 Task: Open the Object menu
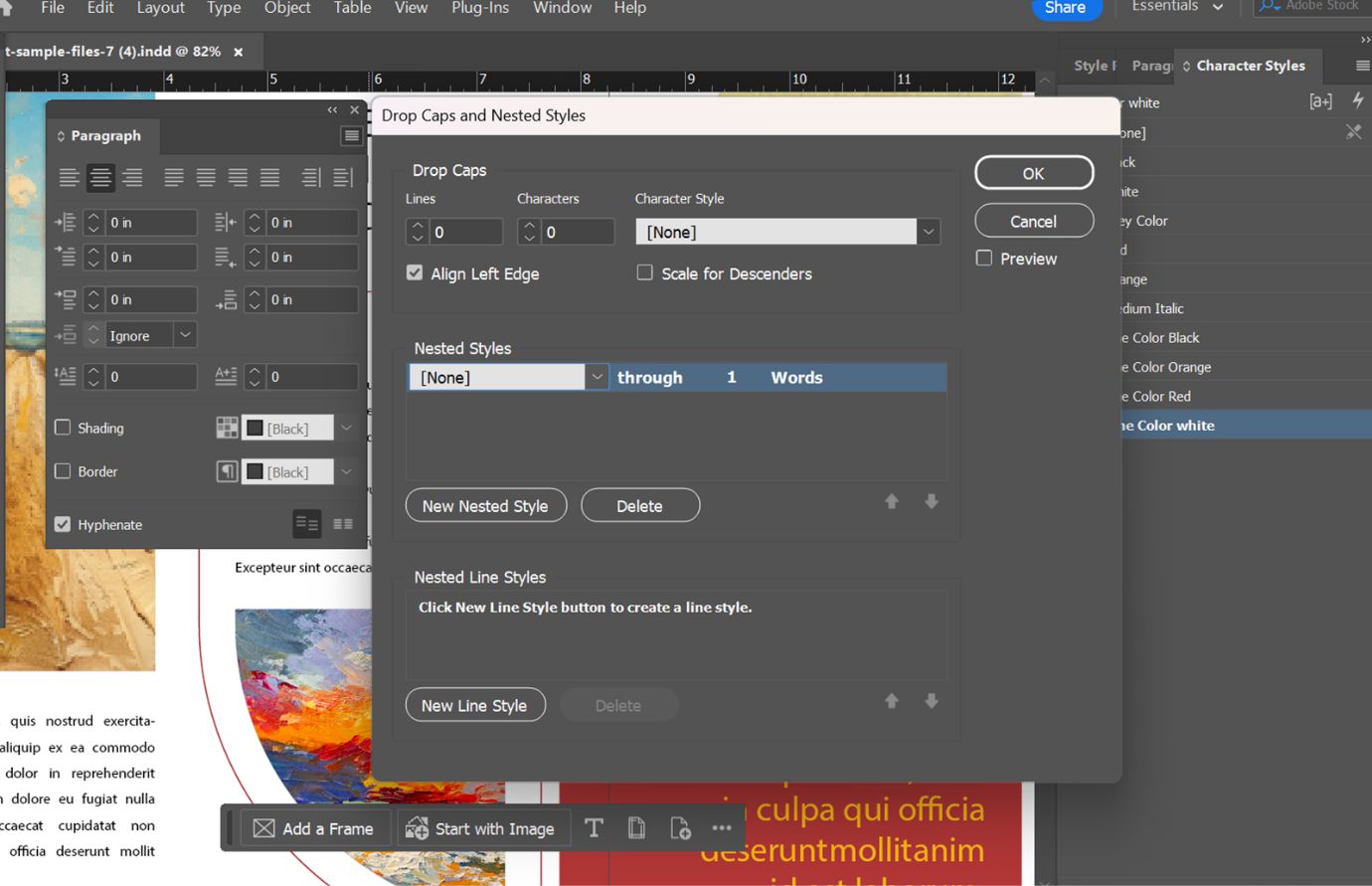(287, 8)
